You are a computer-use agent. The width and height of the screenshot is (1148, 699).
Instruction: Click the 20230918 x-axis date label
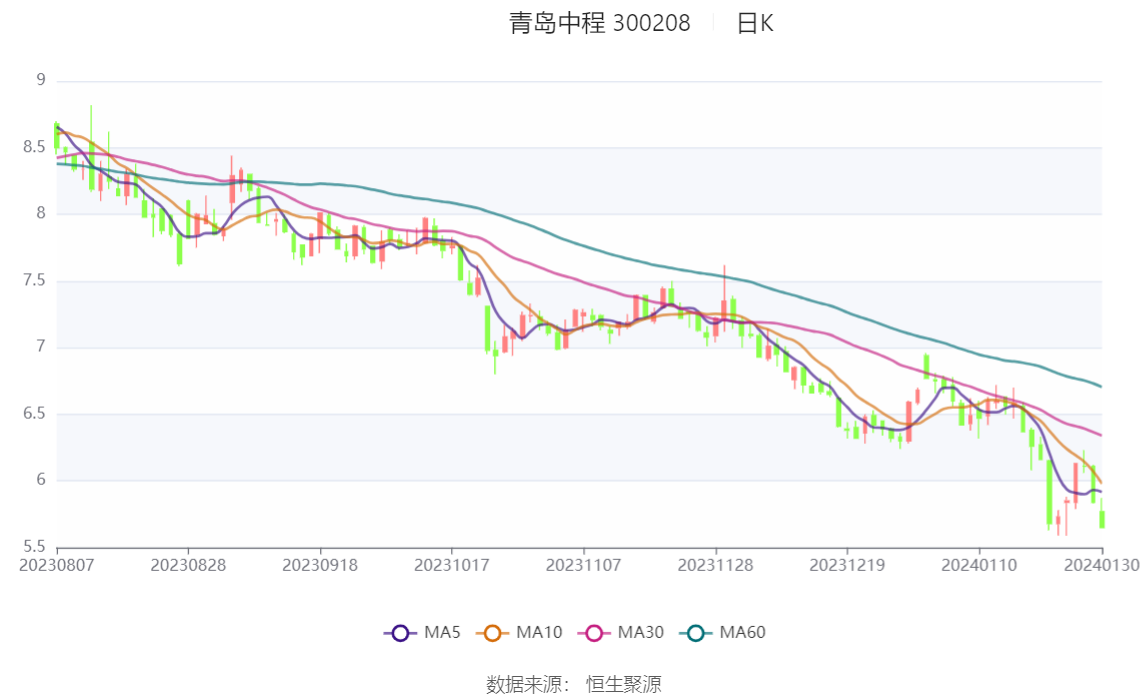pos(320,565)
